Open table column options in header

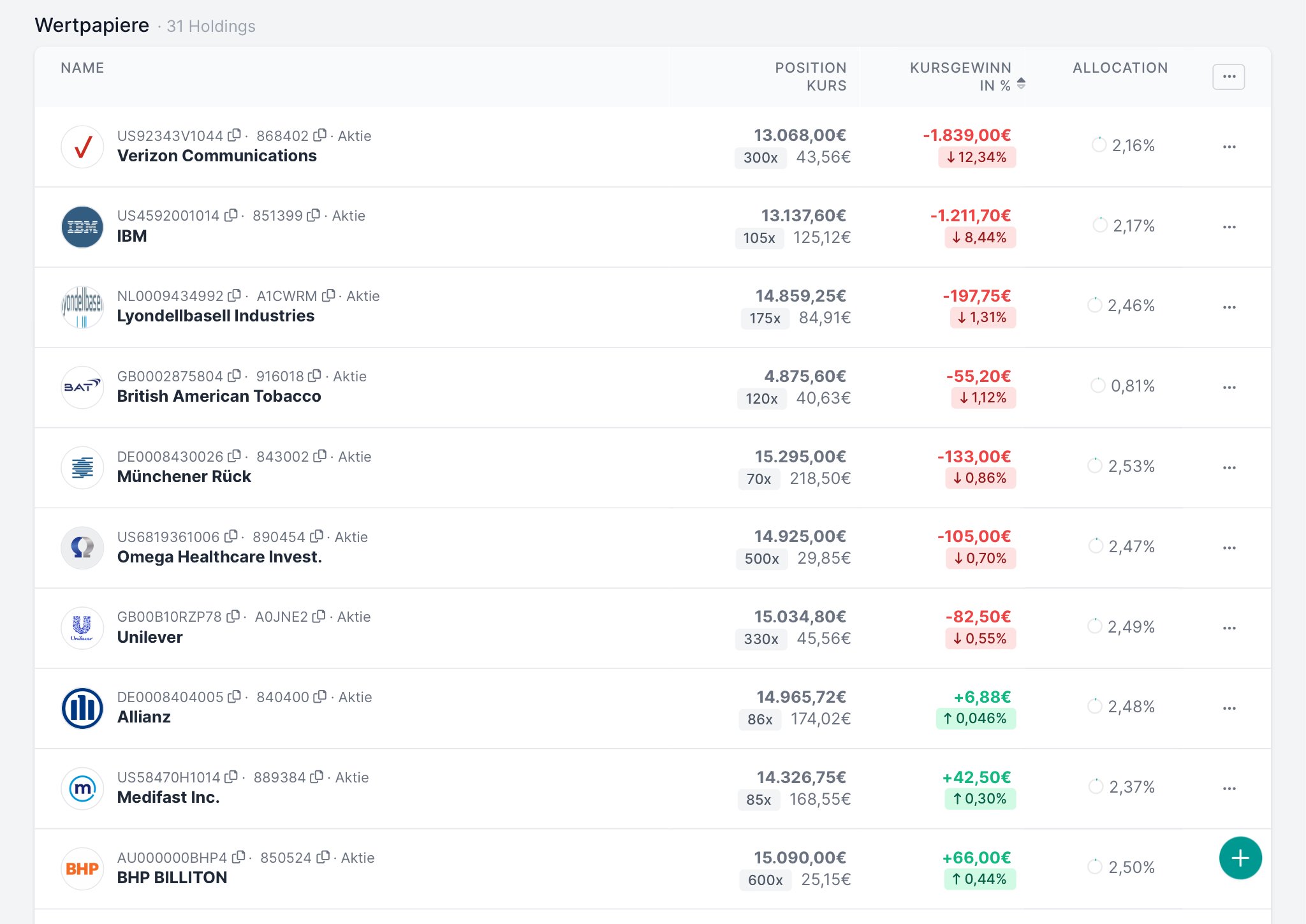coord(1228,77)
